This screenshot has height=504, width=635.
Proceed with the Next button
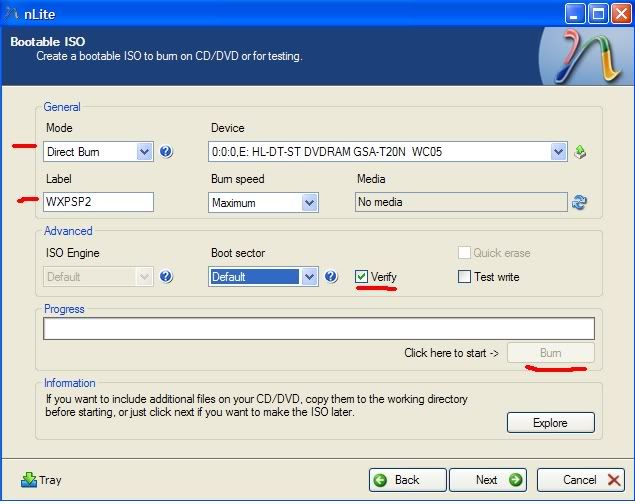(x=488, y=480)
